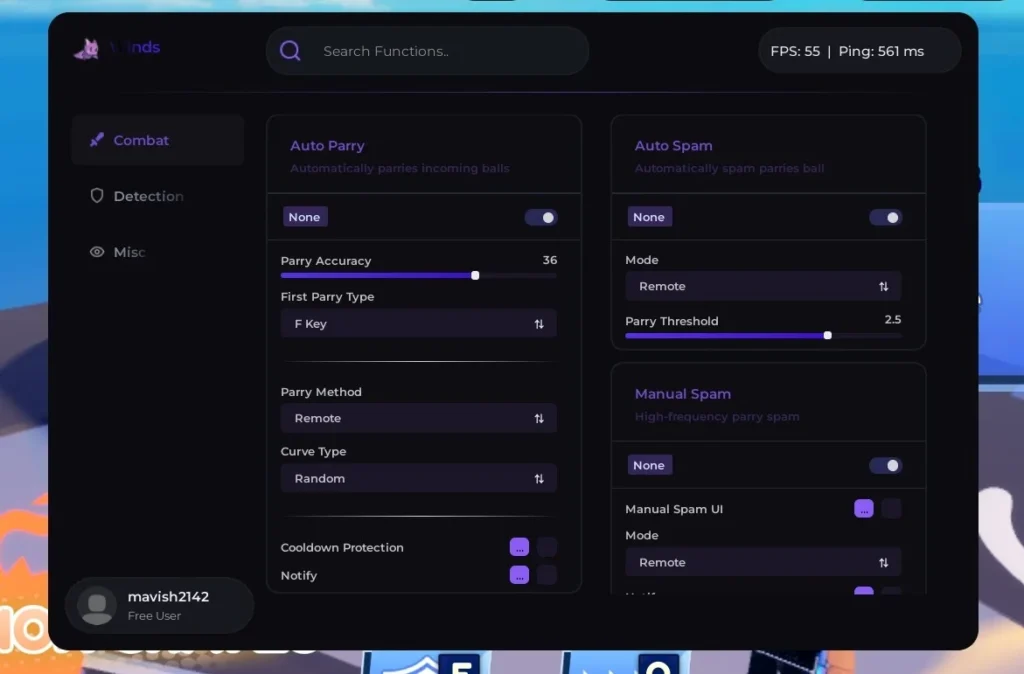Enable the Notify checkbox under Auto Parry
The image size is (1024, 674).
click(547, 575)
